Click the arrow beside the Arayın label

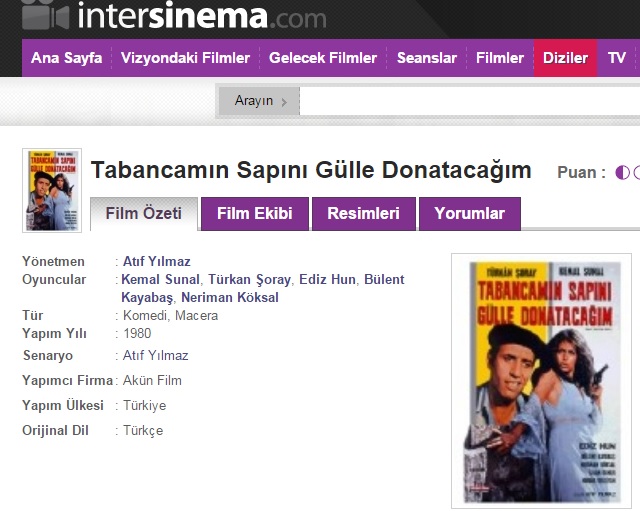tap(284, 102)
